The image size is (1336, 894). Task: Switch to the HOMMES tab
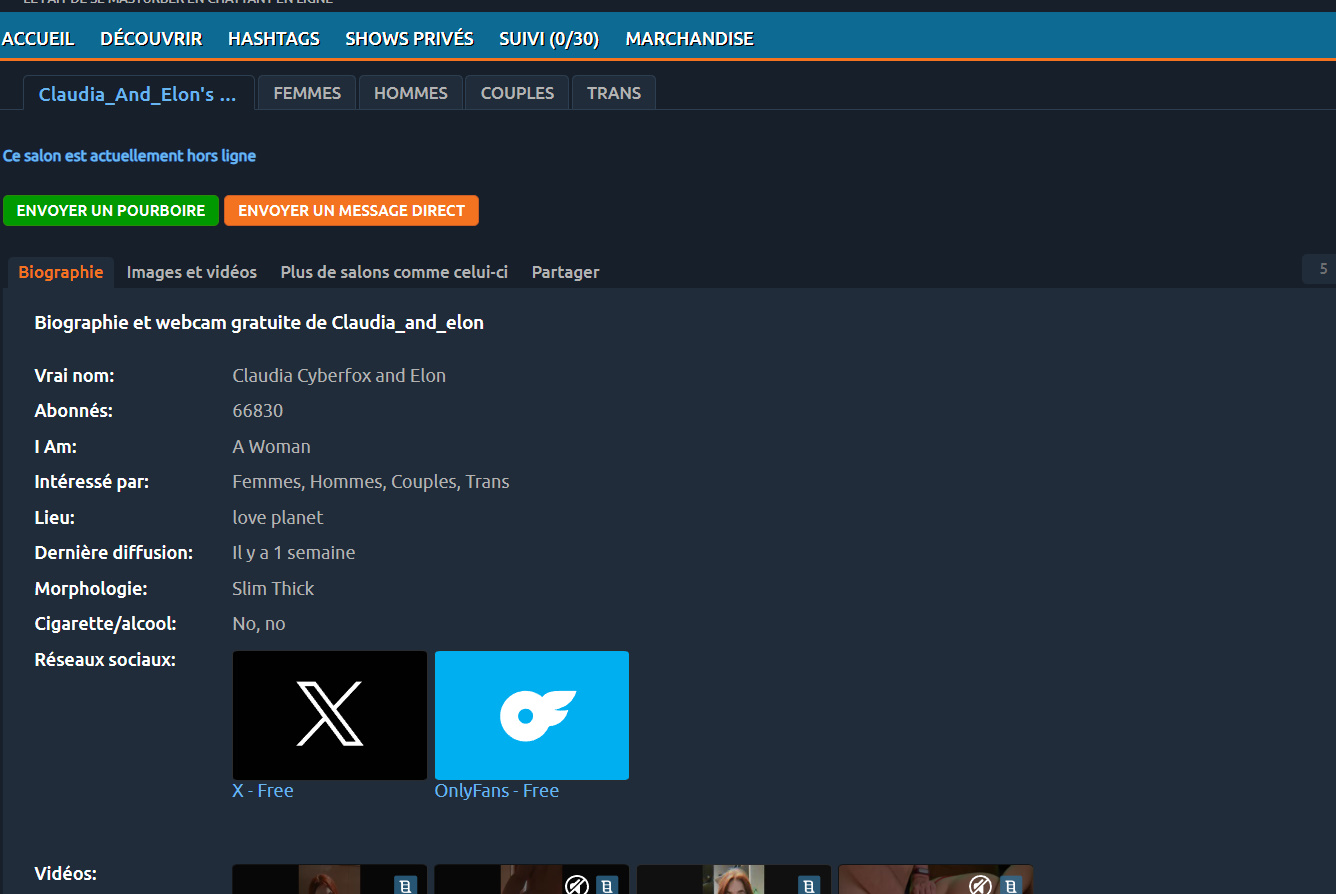click(x=411, y=93)
